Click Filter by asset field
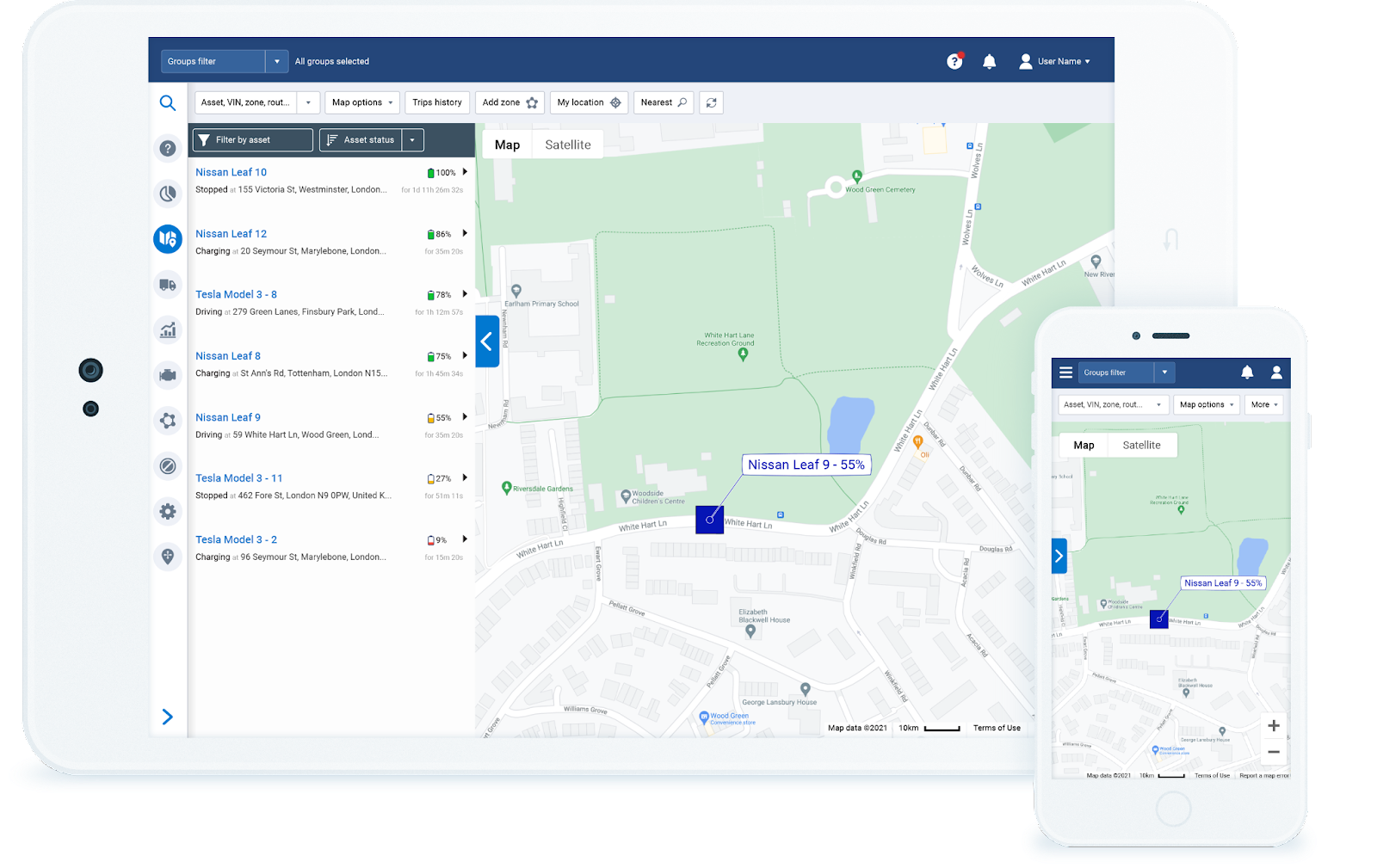This screenshot has height=868, width=1377. (x=253, y=139)
